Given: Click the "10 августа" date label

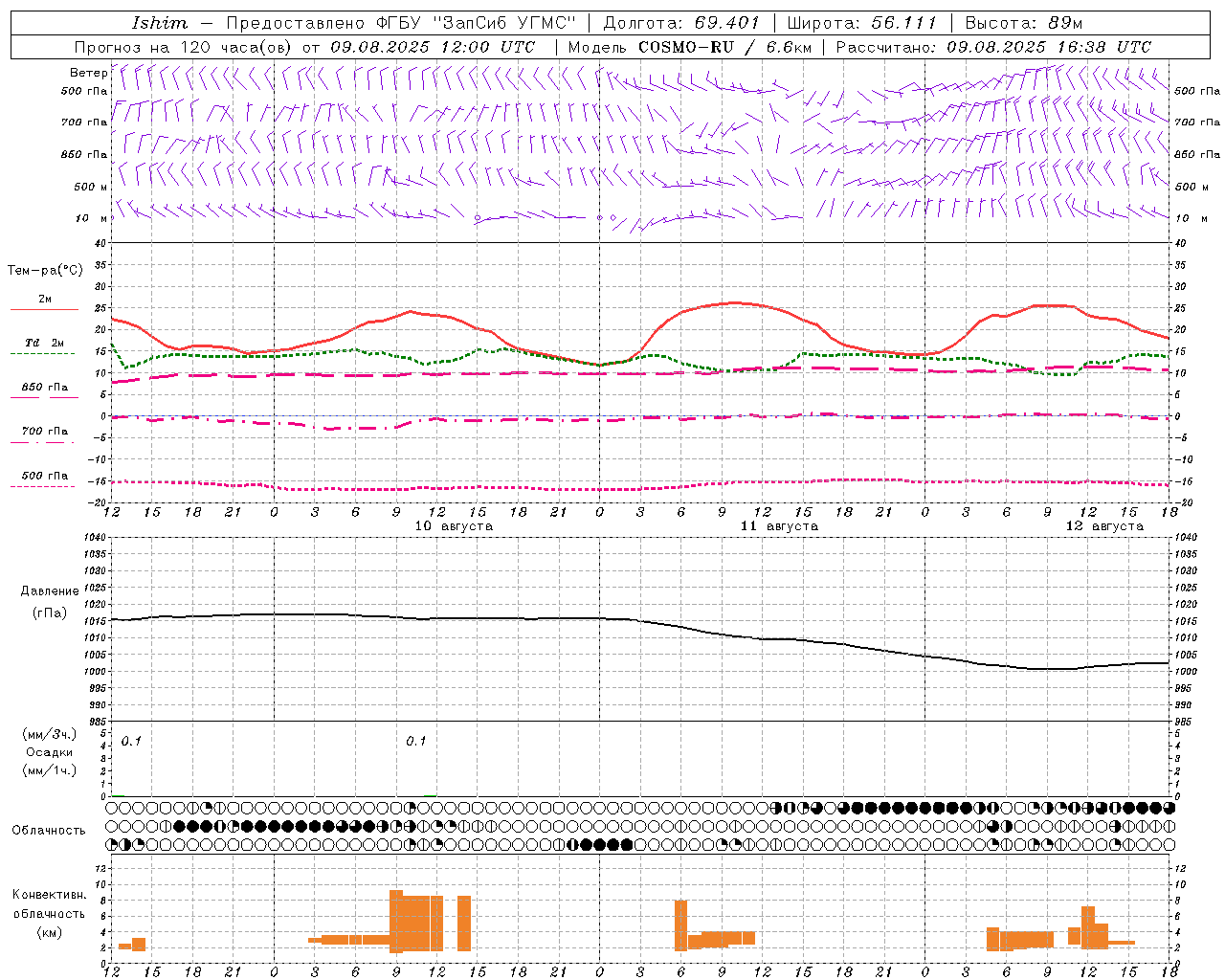Looking at the screenshot, I should pyautogui.click(x=454, y=526).
